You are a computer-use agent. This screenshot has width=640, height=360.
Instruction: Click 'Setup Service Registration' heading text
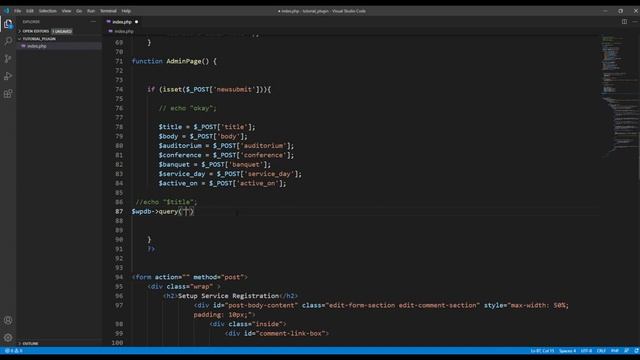[229, 296]
